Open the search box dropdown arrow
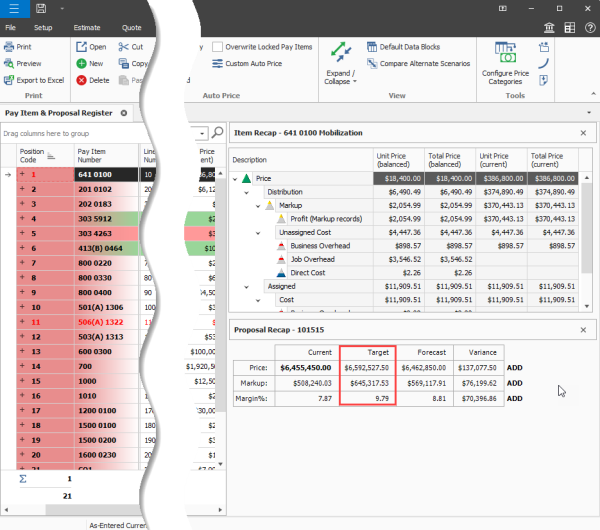 (x=202, y=134)
